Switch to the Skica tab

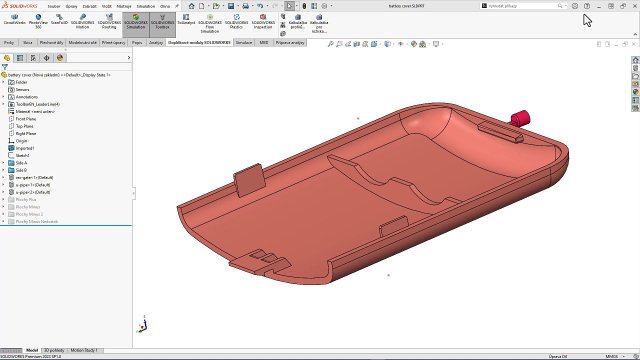27,42
